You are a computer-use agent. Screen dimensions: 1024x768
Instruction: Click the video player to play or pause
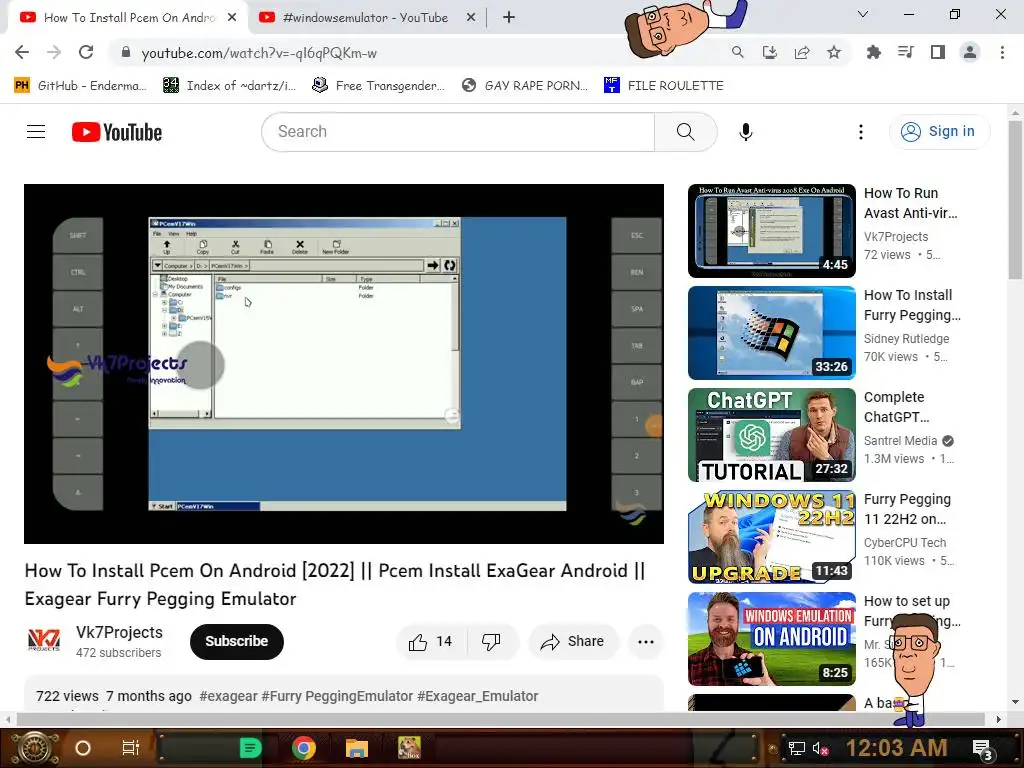point(344,364)
